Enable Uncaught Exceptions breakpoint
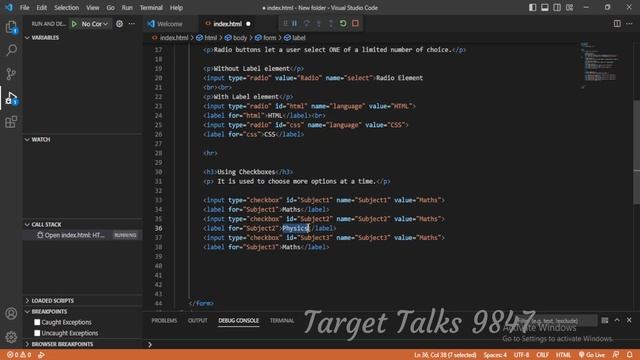The width and height of the screenshot is (640, 360). pyautogui.click(x=37, y=333)
